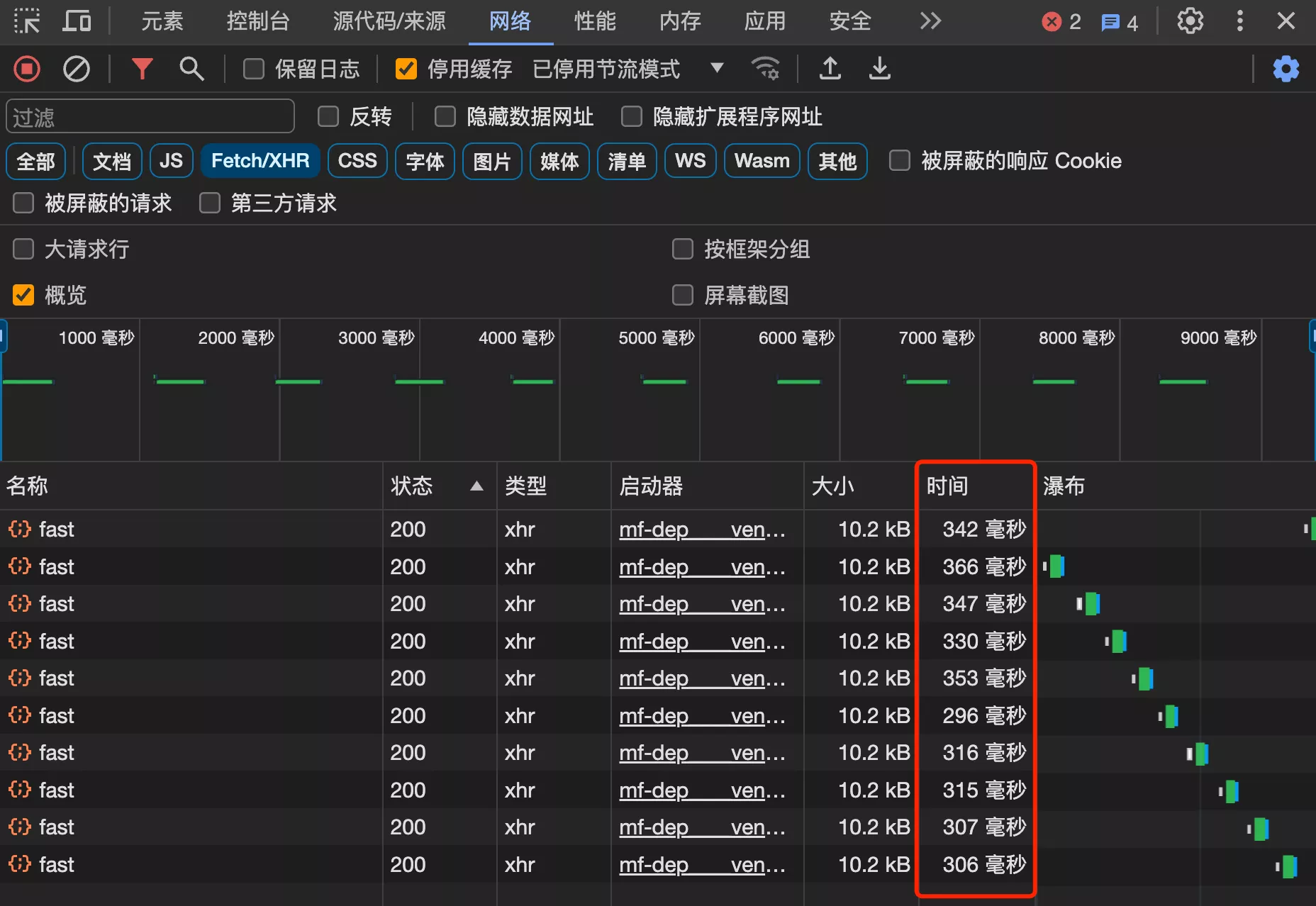
Task: Import a HAR file with upload icon
Action: pos(830,69)
